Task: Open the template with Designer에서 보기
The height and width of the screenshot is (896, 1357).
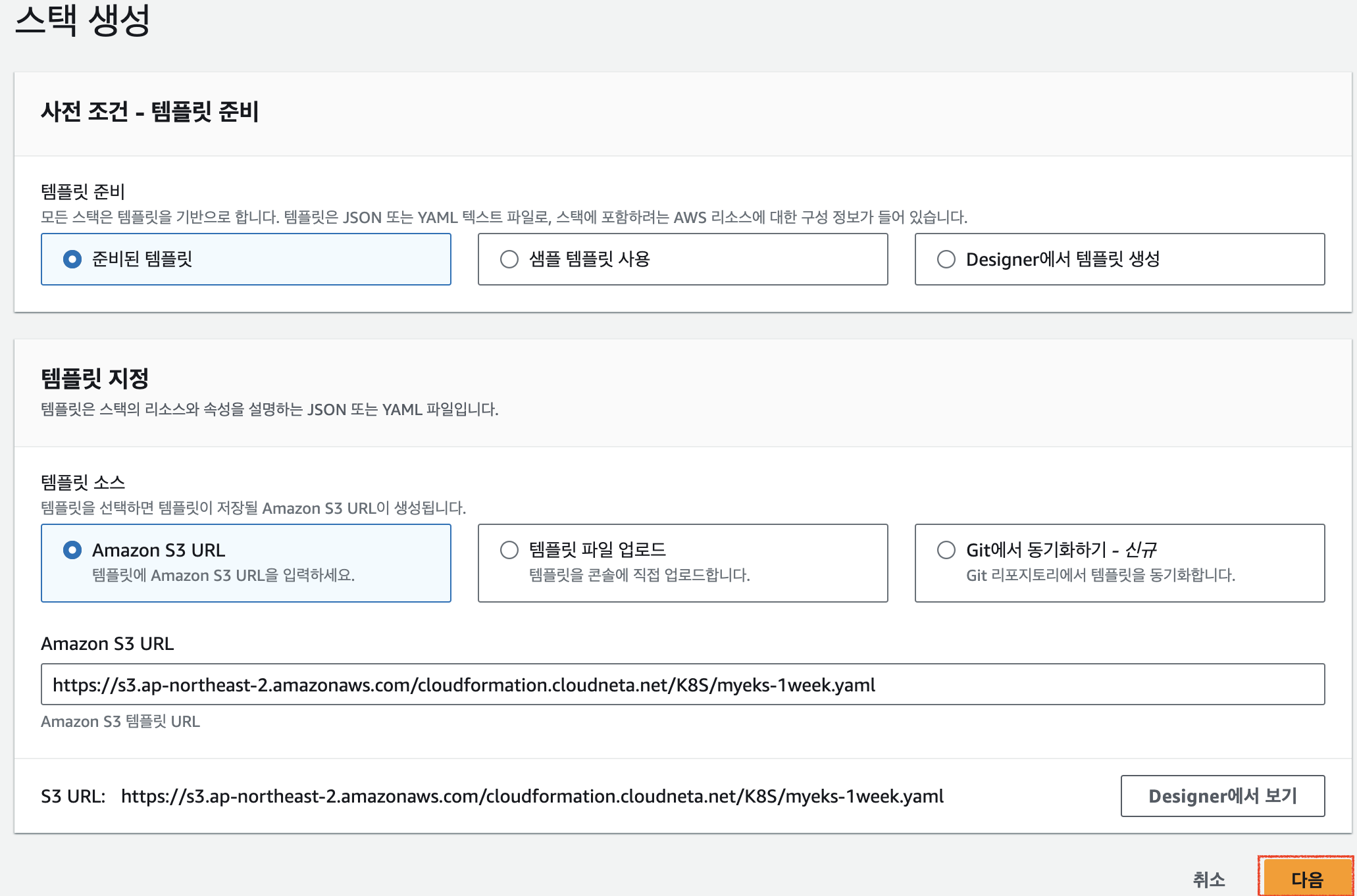Action: pos(1222,796)
